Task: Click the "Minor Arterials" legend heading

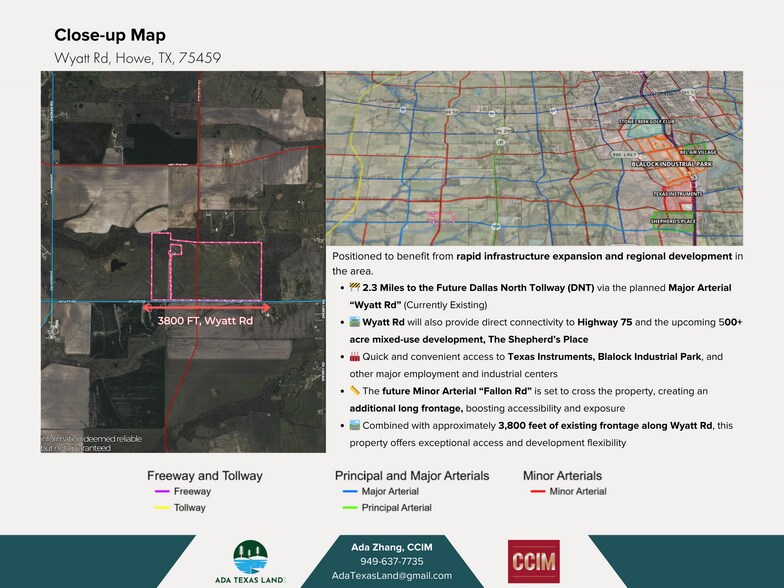Action: [562, 476]
